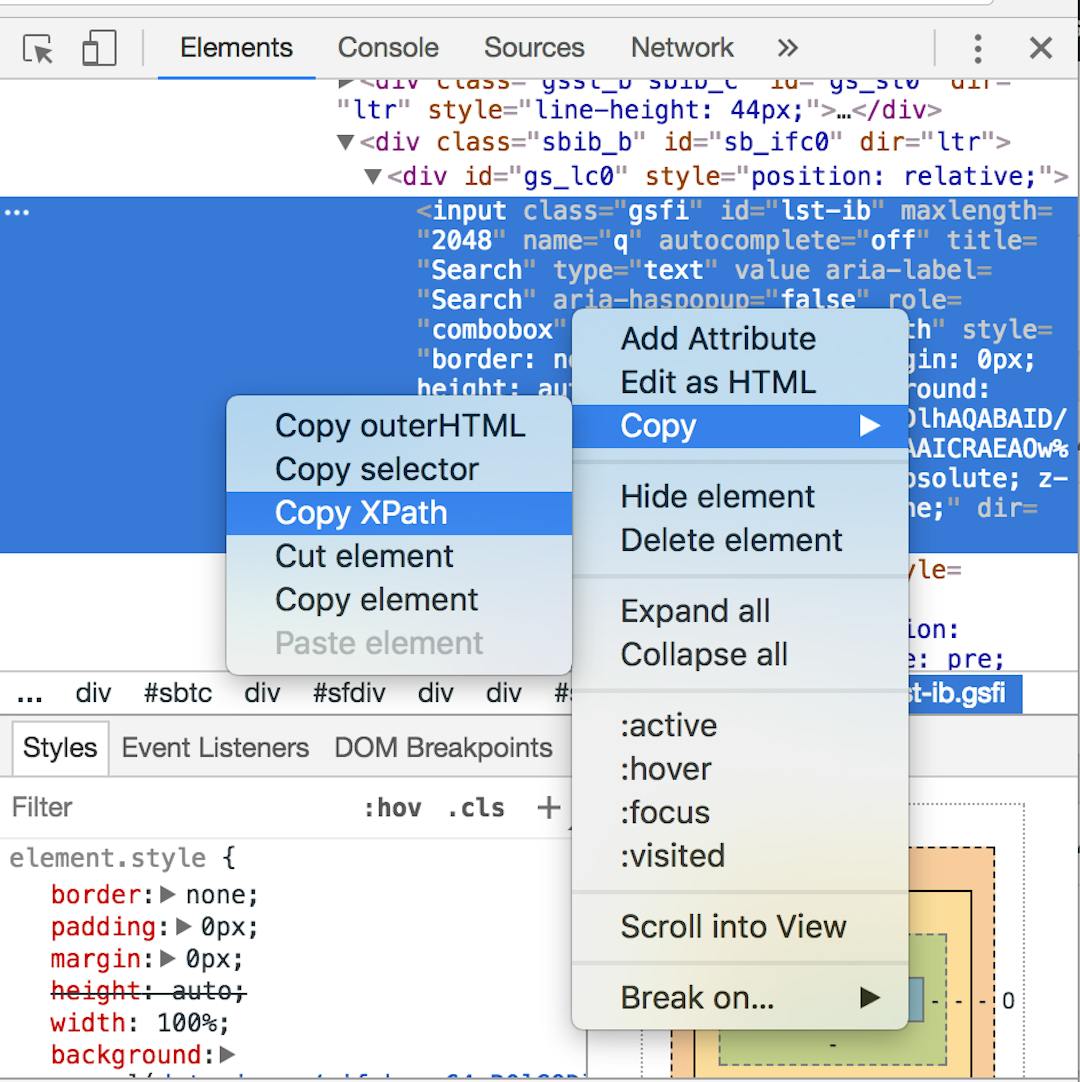Select Hide element in the context menu
Screen dimensions: 1080x1082
716,496
